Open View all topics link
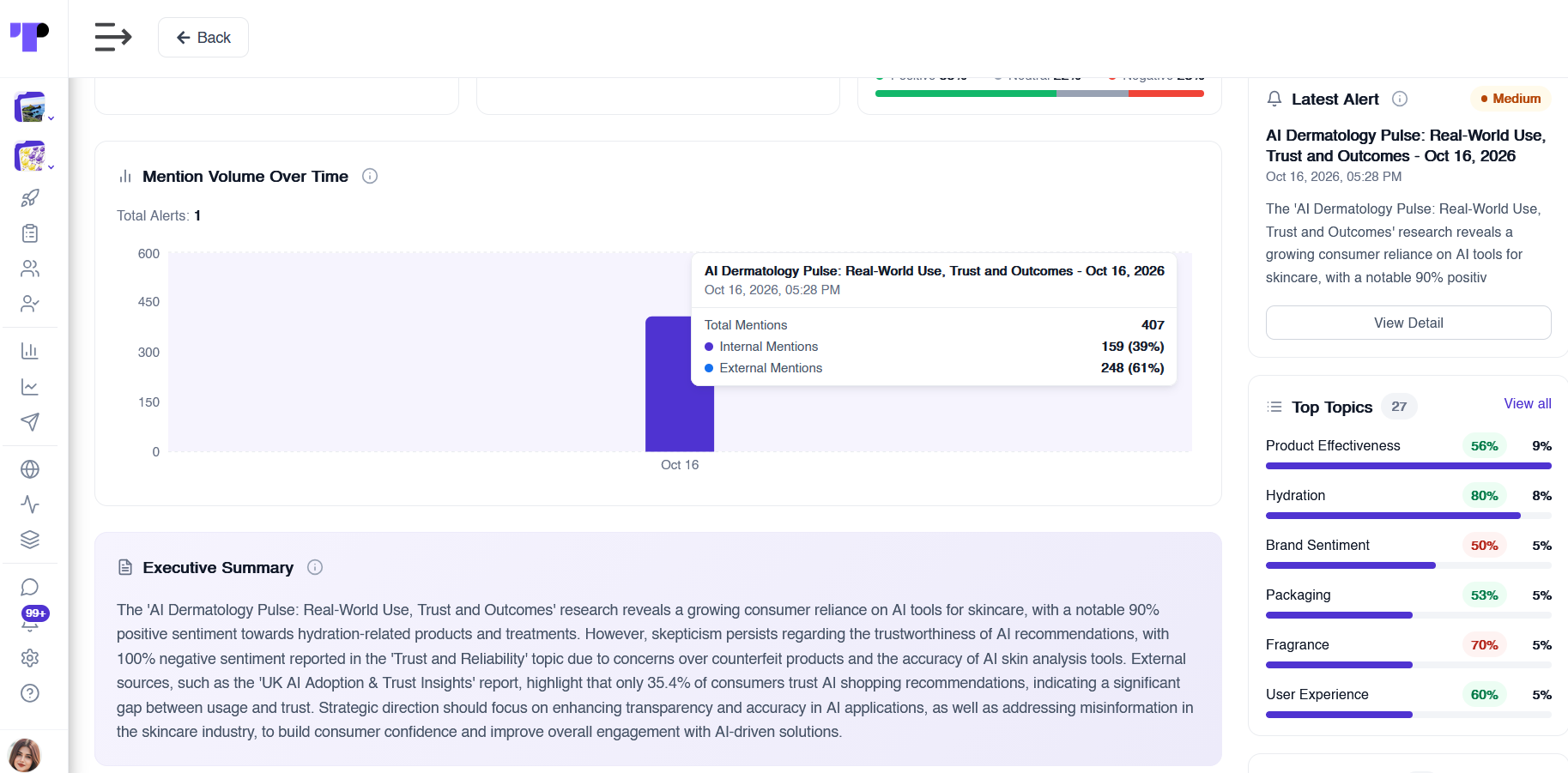 tap(1528, 404)
